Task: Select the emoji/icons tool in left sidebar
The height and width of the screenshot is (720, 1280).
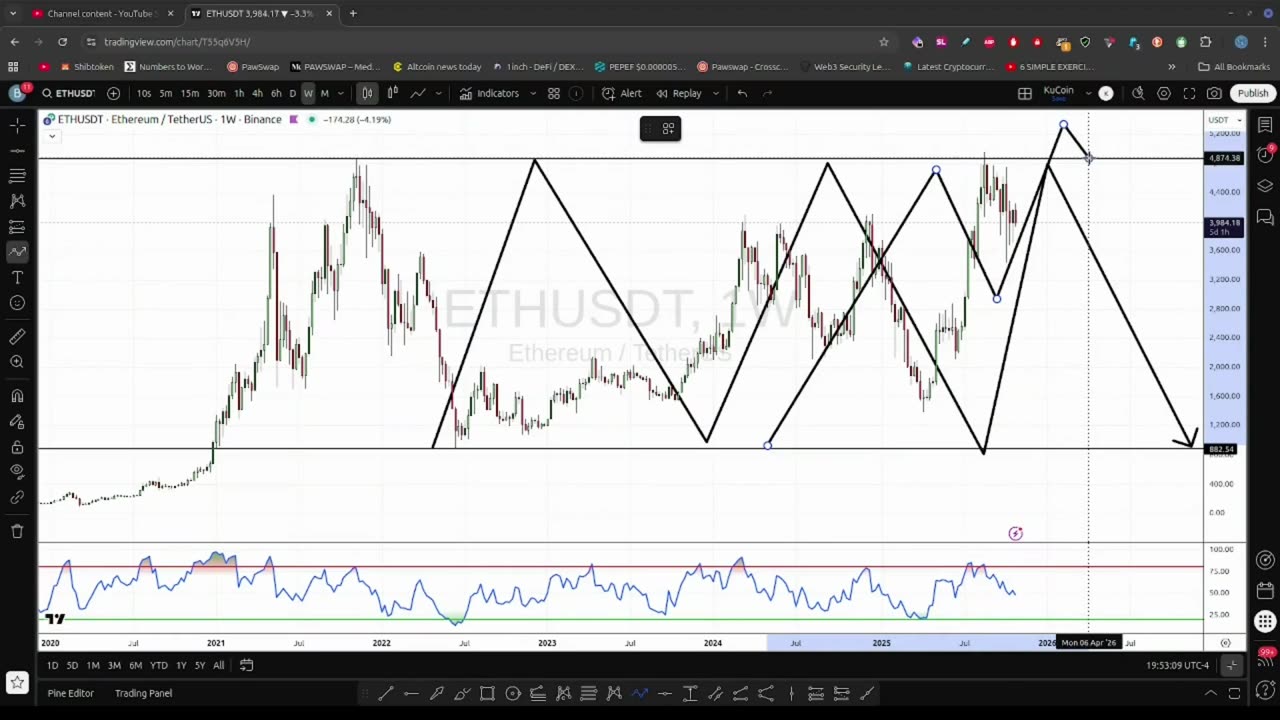Action: tap(17, 303)
